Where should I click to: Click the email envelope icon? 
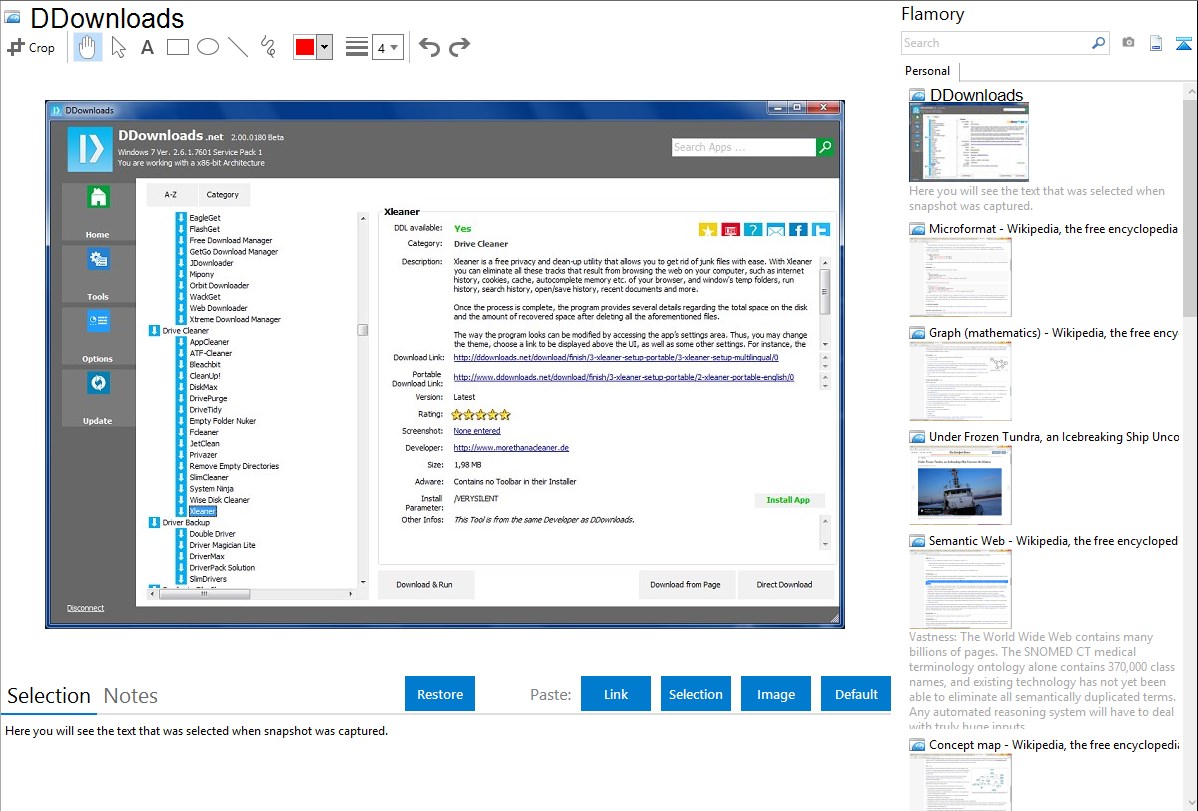pos(775,230)
